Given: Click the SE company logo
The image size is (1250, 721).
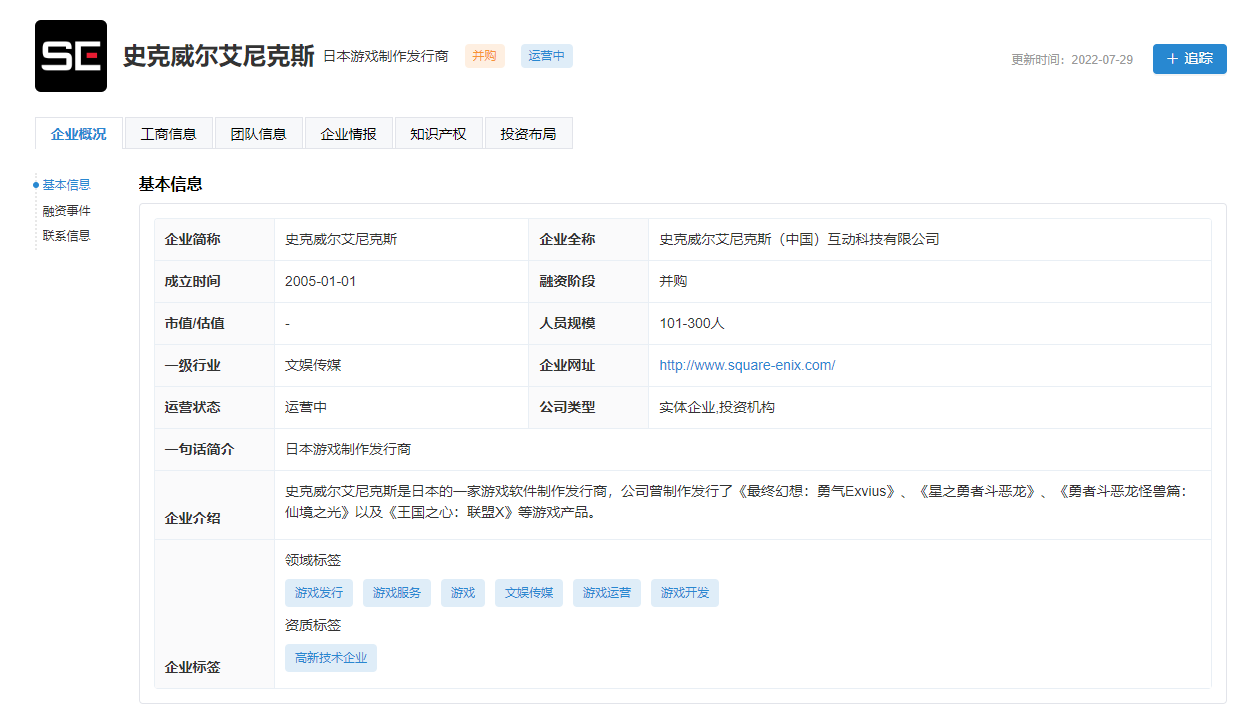Looking at the screenshot, I should pos(71,56).
